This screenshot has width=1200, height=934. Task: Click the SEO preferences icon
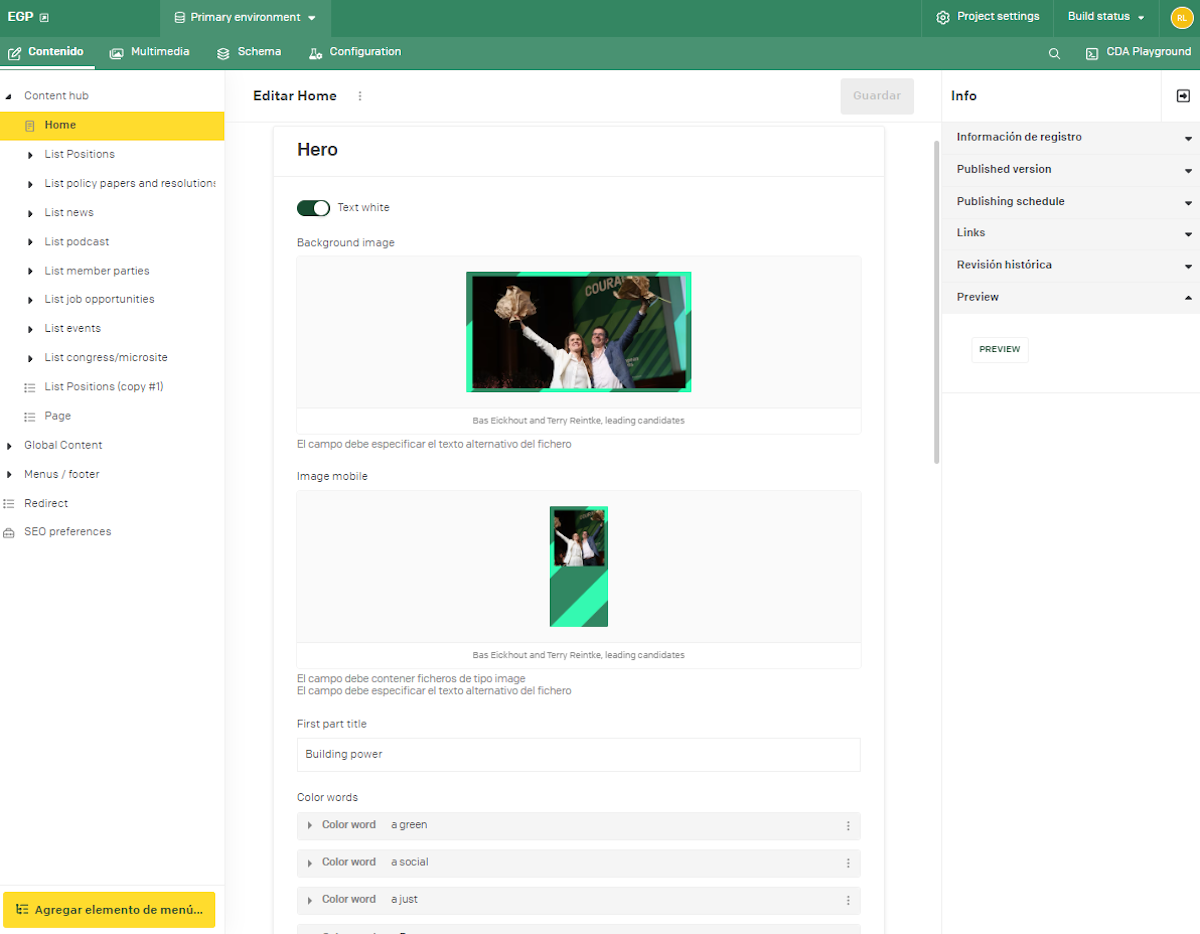point(9,533)
